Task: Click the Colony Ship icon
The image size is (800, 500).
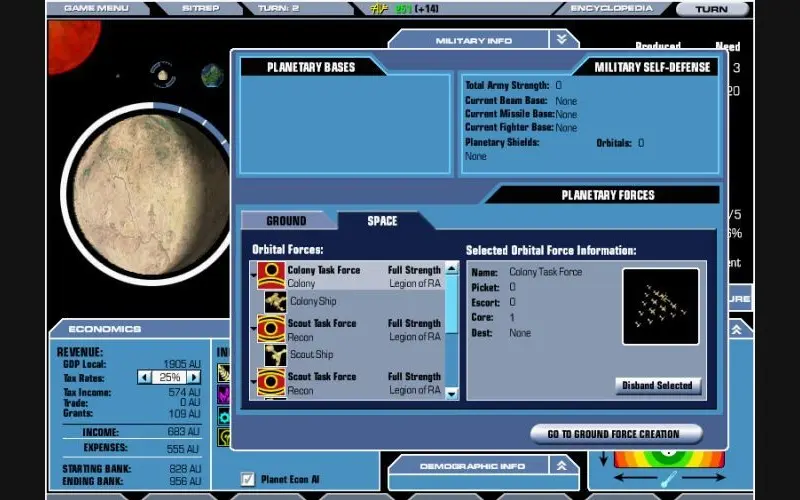Action: pyautogui.click(x=276, y=301)
